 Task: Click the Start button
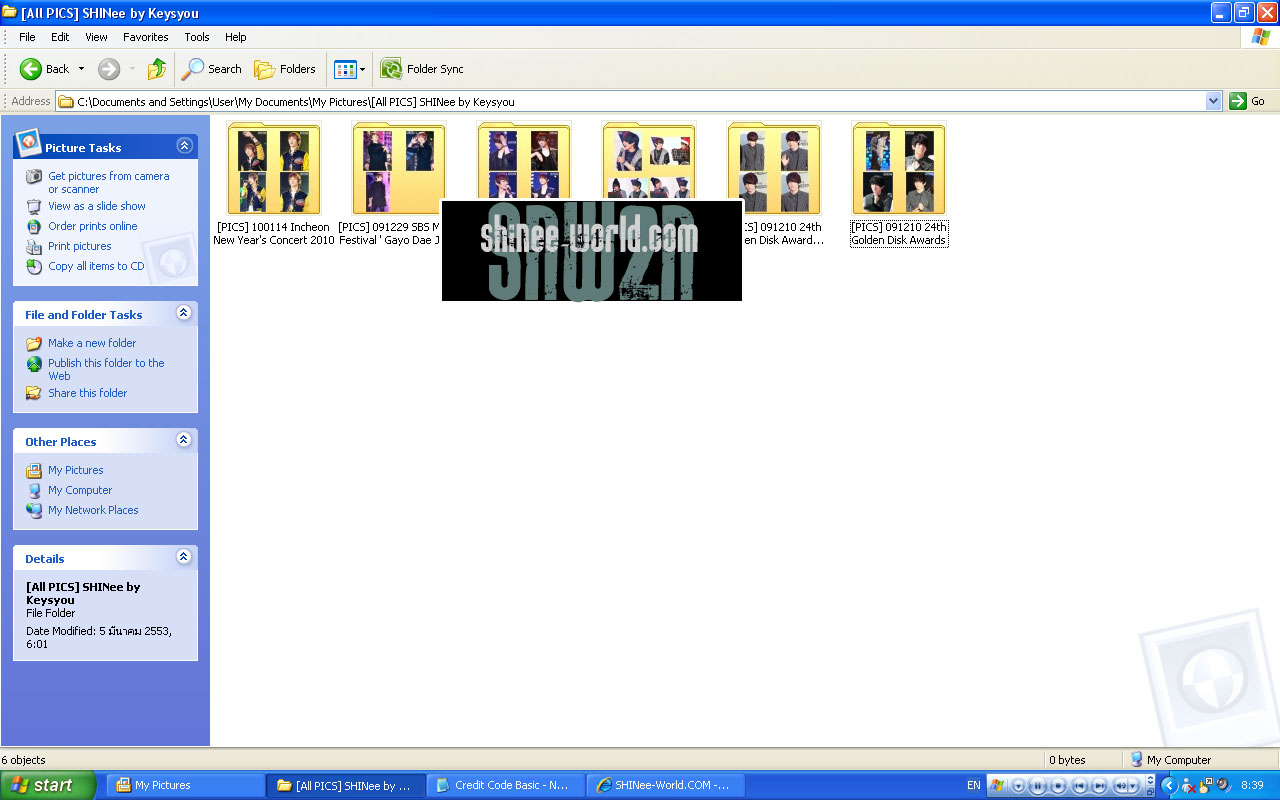[x=47, y=785]
